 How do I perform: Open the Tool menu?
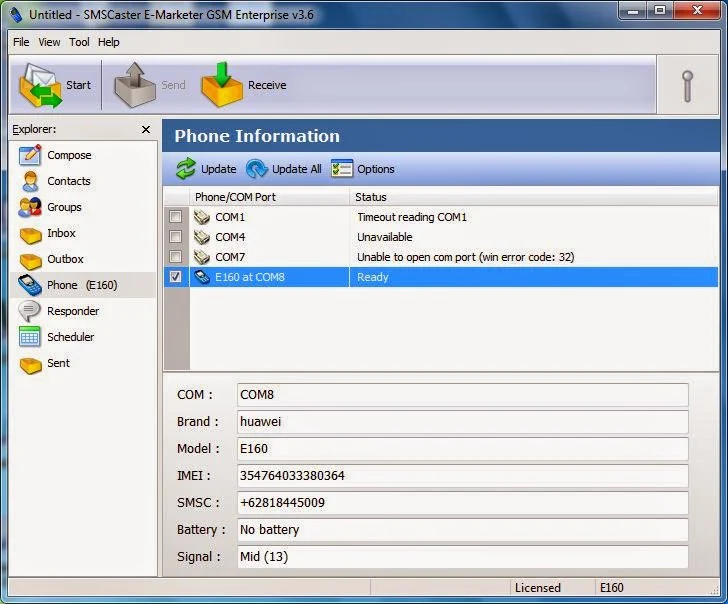[x=79, y=42]
